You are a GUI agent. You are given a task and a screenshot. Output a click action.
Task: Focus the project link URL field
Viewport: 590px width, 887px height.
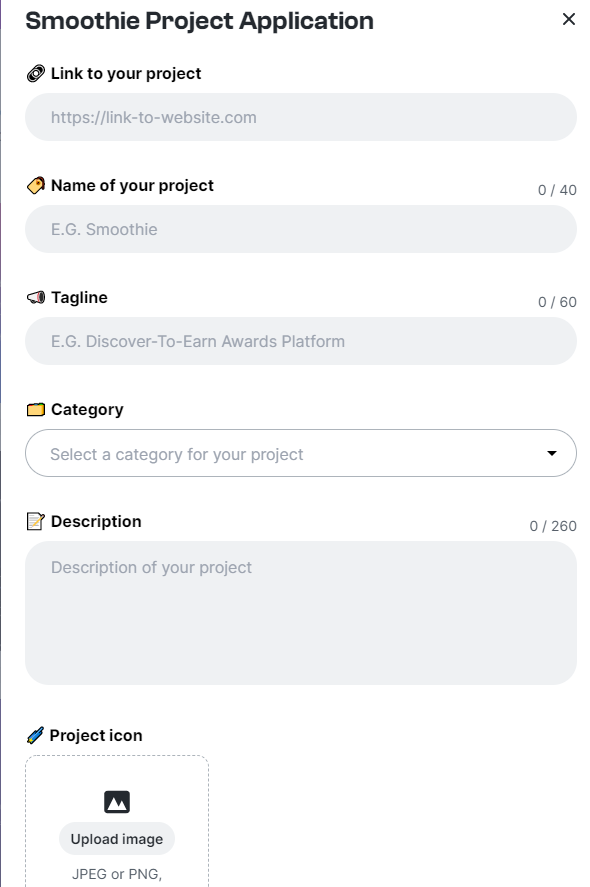(x=301, y=117)
